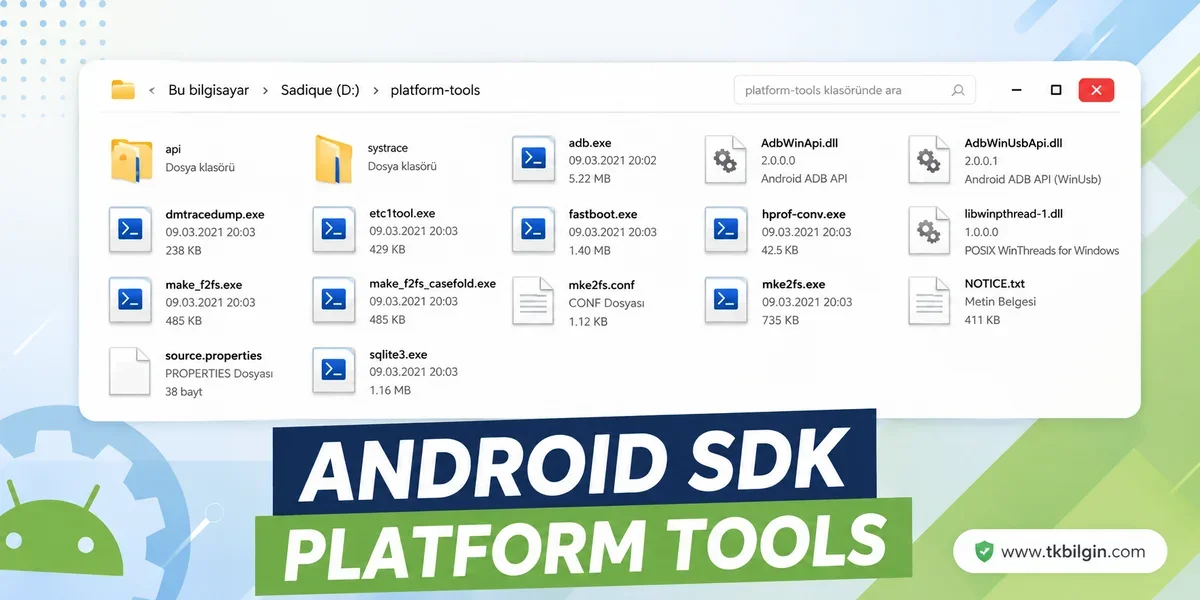Click the mke2fs.conf file name
This screenshot has height=600, width=1200.
click(601, 285)
